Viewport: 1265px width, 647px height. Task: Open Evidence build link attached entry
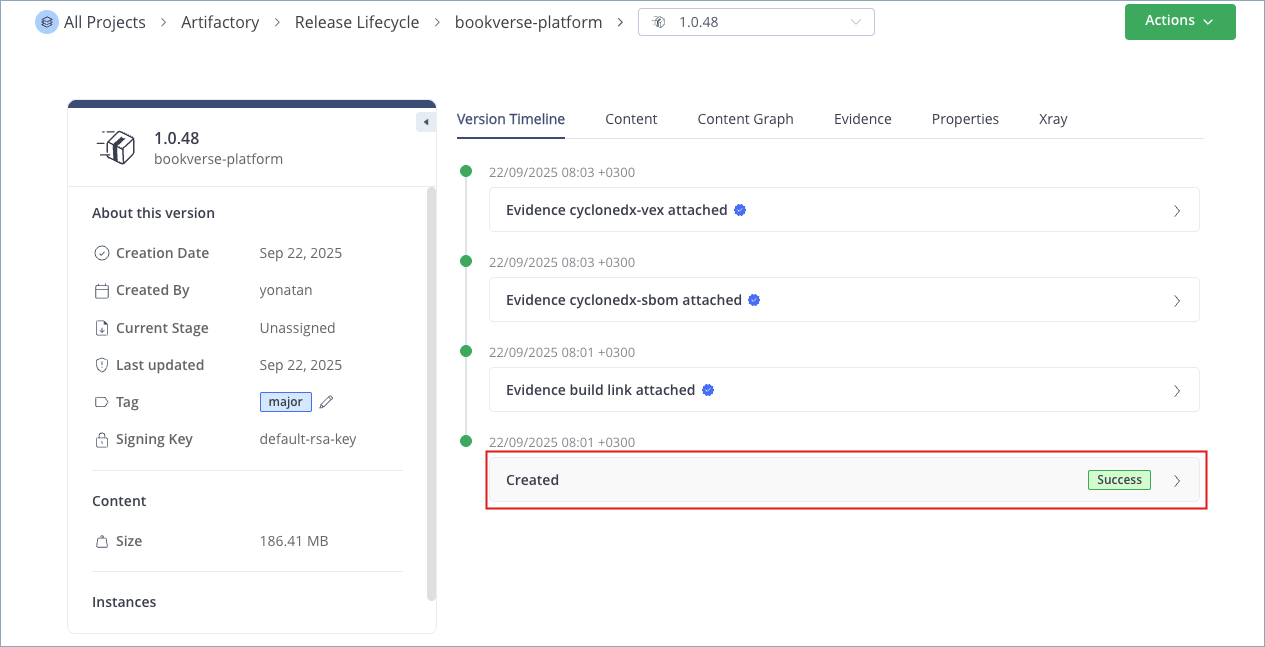pos(844,390)
